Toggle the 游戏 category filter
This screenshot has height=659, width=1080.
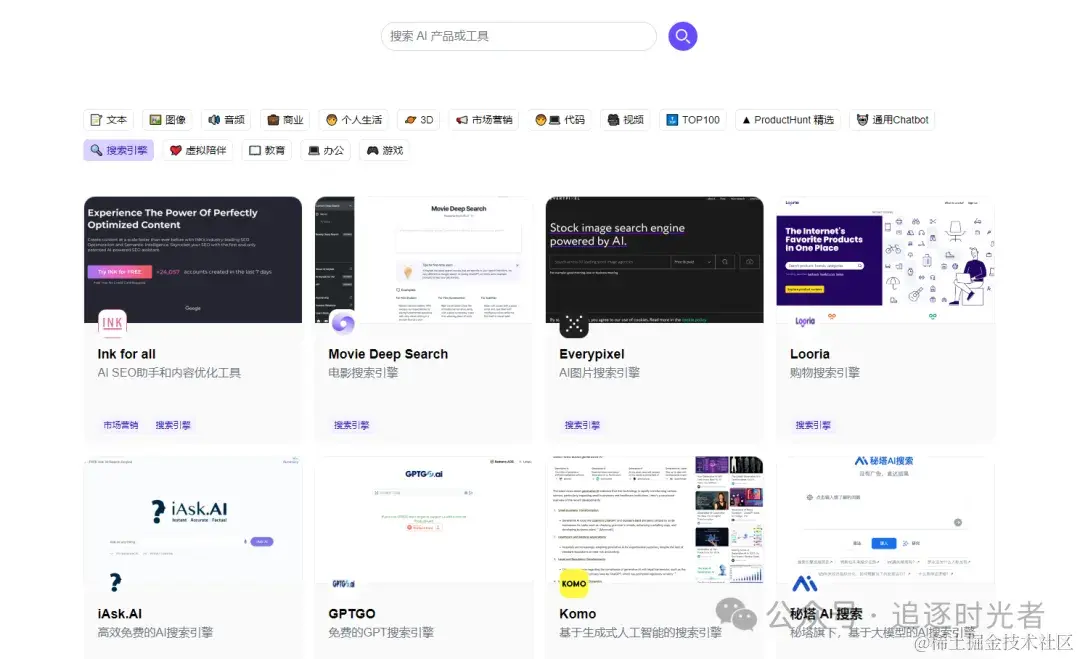pos(384,150)
